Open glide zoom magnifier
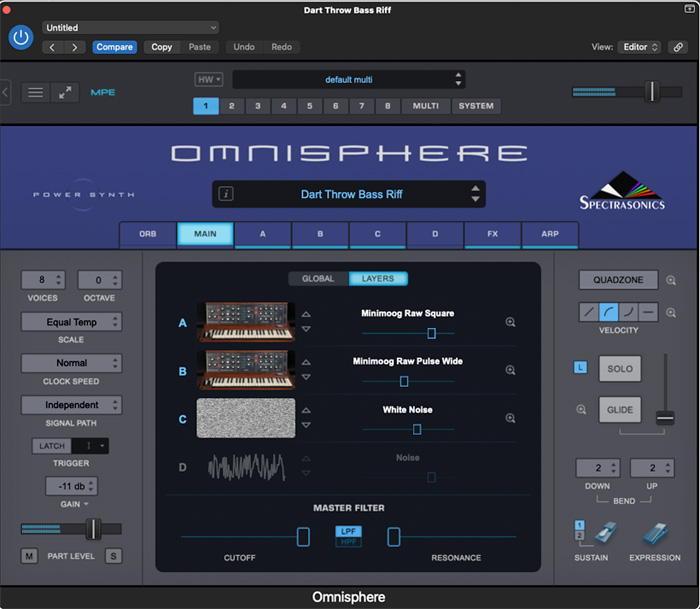 click(x=581, y=409)
